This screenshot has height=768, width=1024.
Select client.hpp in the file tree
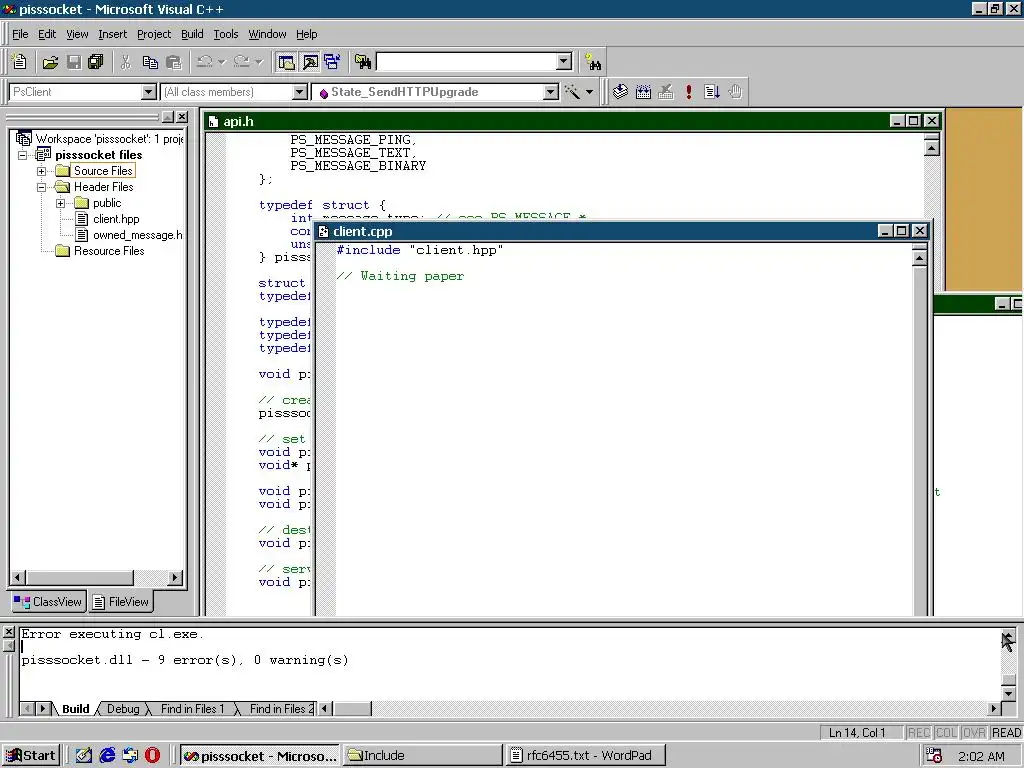116,219
